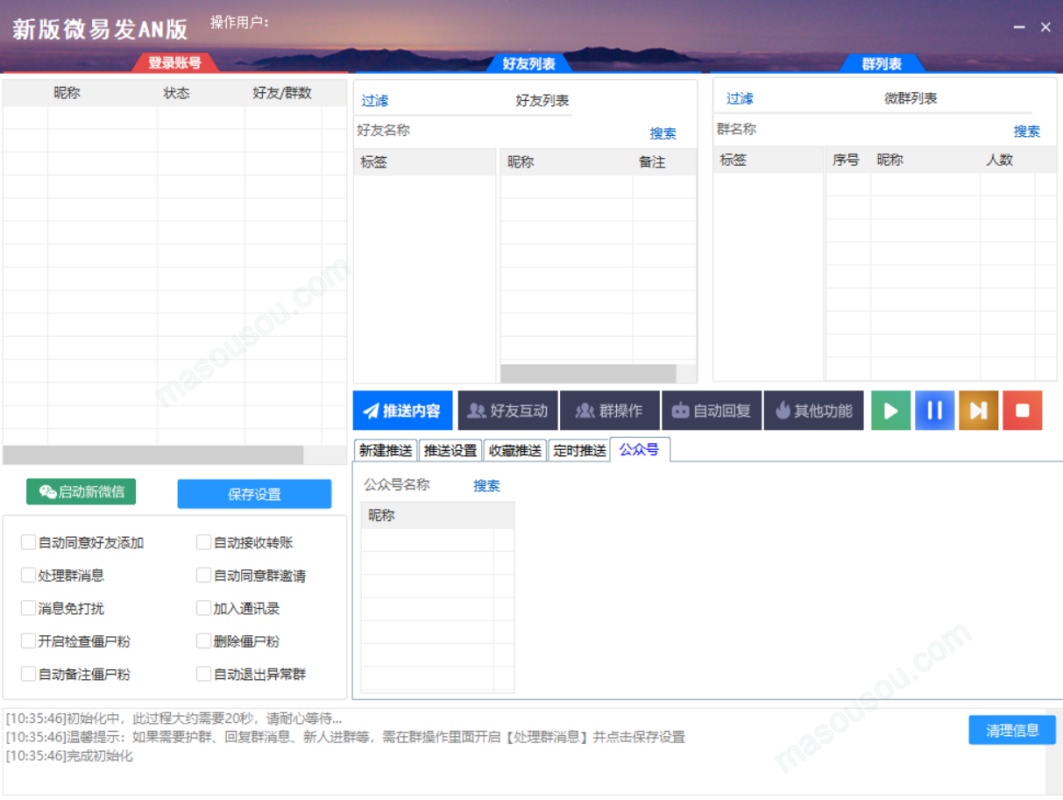Click 状态 column header in account table
The image size is (1063, 800).
pos(176,93)
